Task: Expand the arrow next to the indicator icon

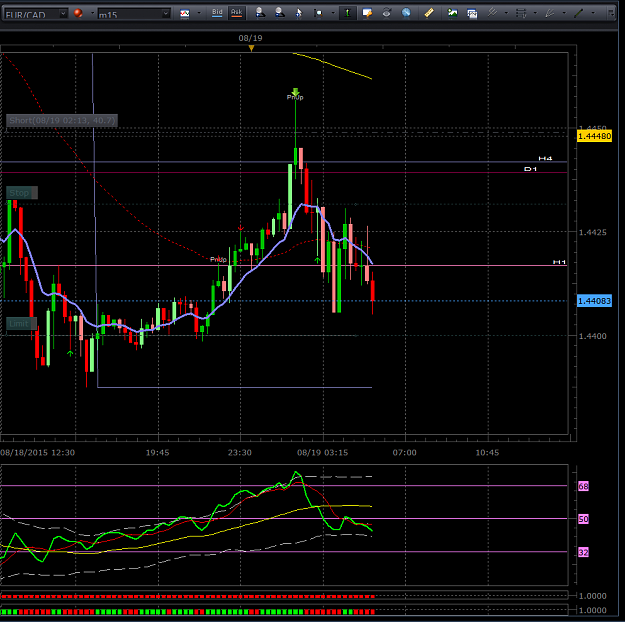Action: coord(199,14)
